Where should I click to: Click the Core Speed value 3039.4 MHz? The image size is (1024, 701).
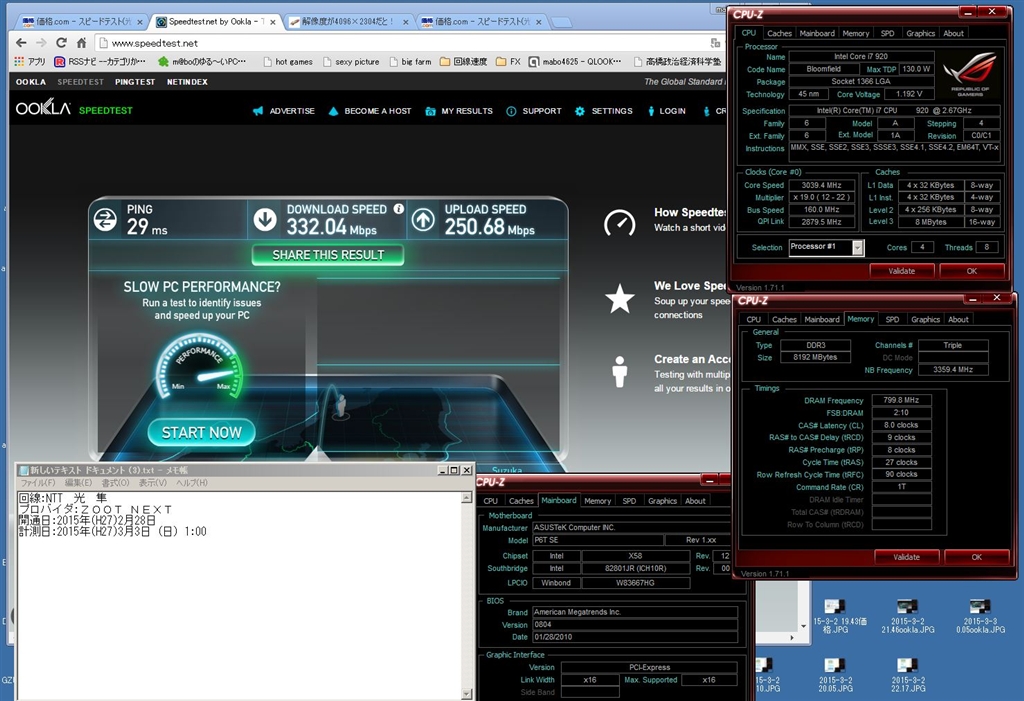pos(822,185)
